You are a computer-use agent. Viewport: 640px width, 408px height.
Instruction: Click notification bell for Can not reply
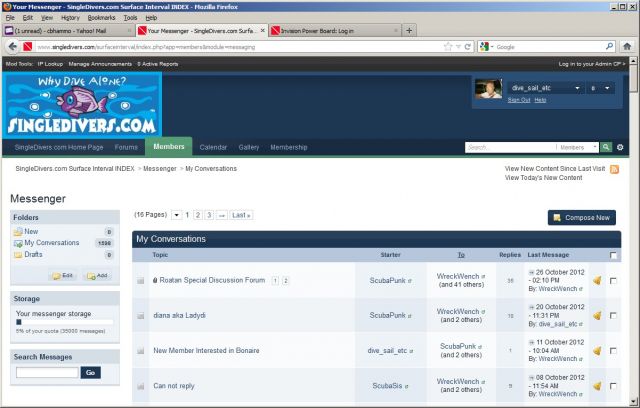point(597,386)
